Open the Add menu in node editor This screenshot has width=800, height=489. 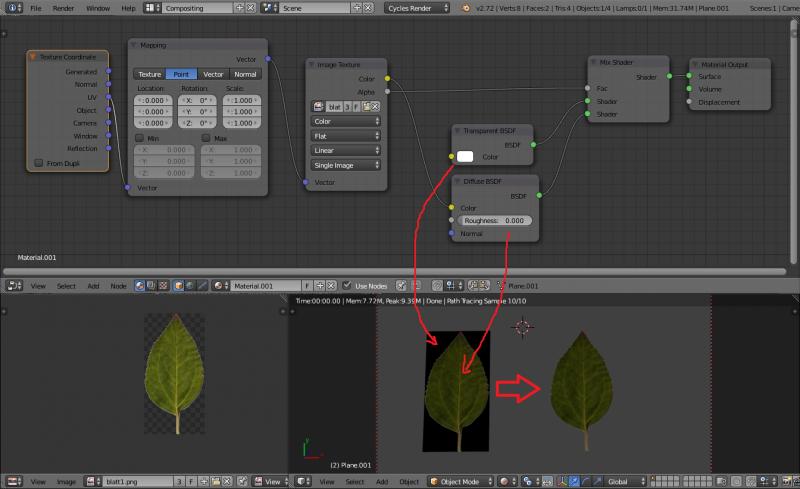[x=93, y=286]
